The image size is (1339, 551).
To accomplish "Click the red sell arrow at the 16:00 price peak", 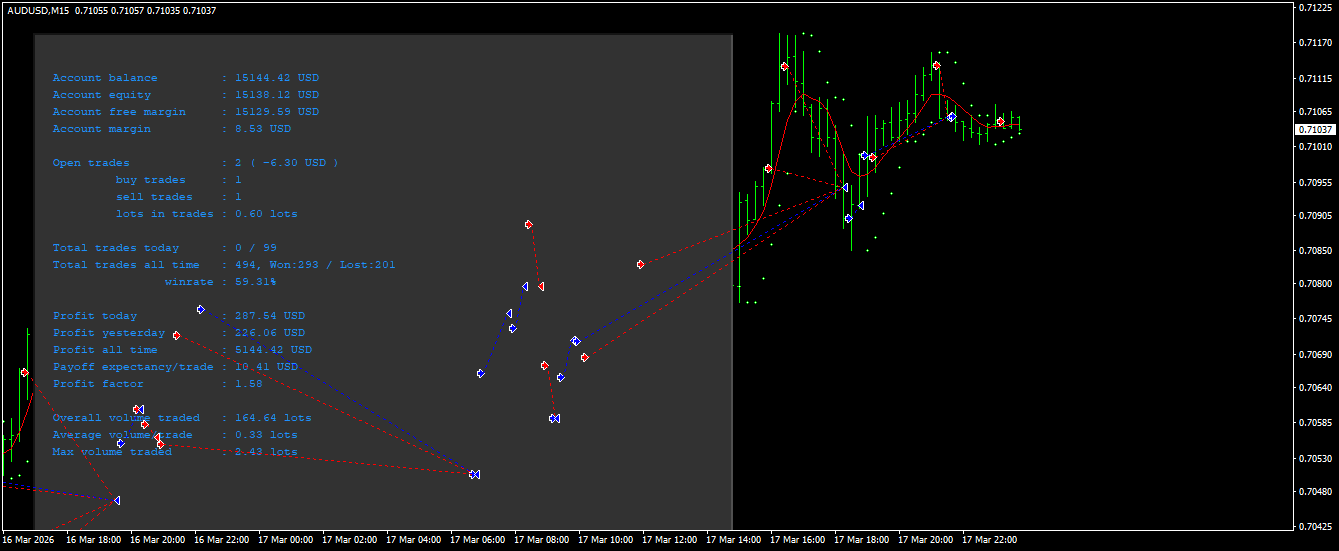I will [x=784, y=67].
